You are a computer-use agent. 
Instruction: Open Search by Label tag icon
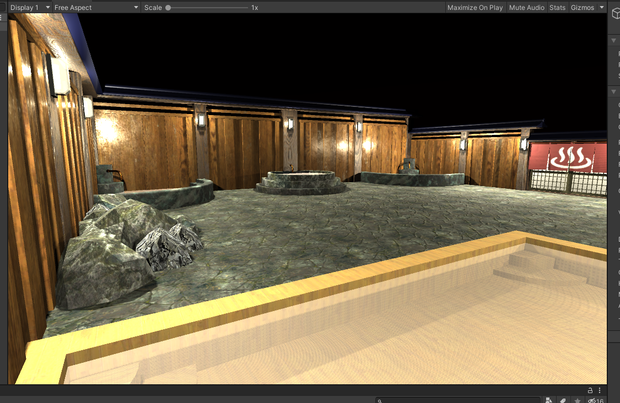click(563, 400)
